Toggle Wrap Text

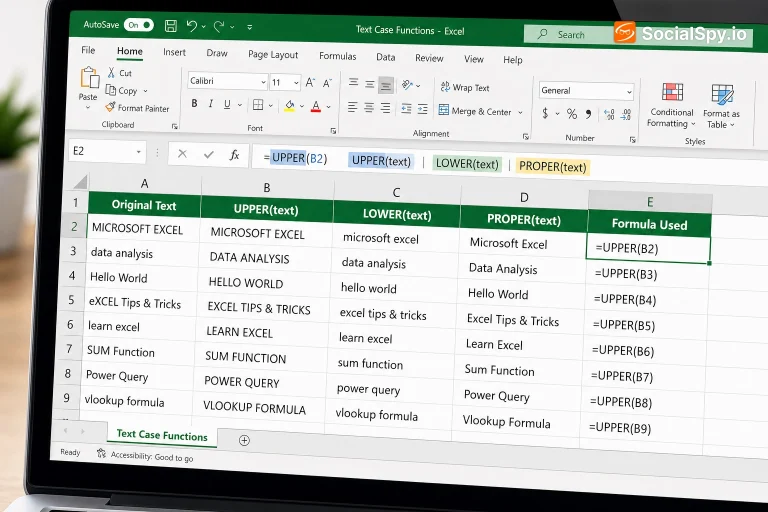point(465,87)
